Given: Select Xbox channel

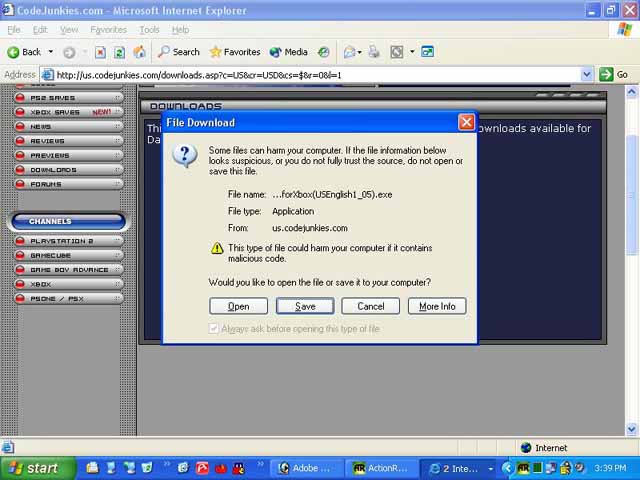Looking at the screenshot, I should [69, 284].
